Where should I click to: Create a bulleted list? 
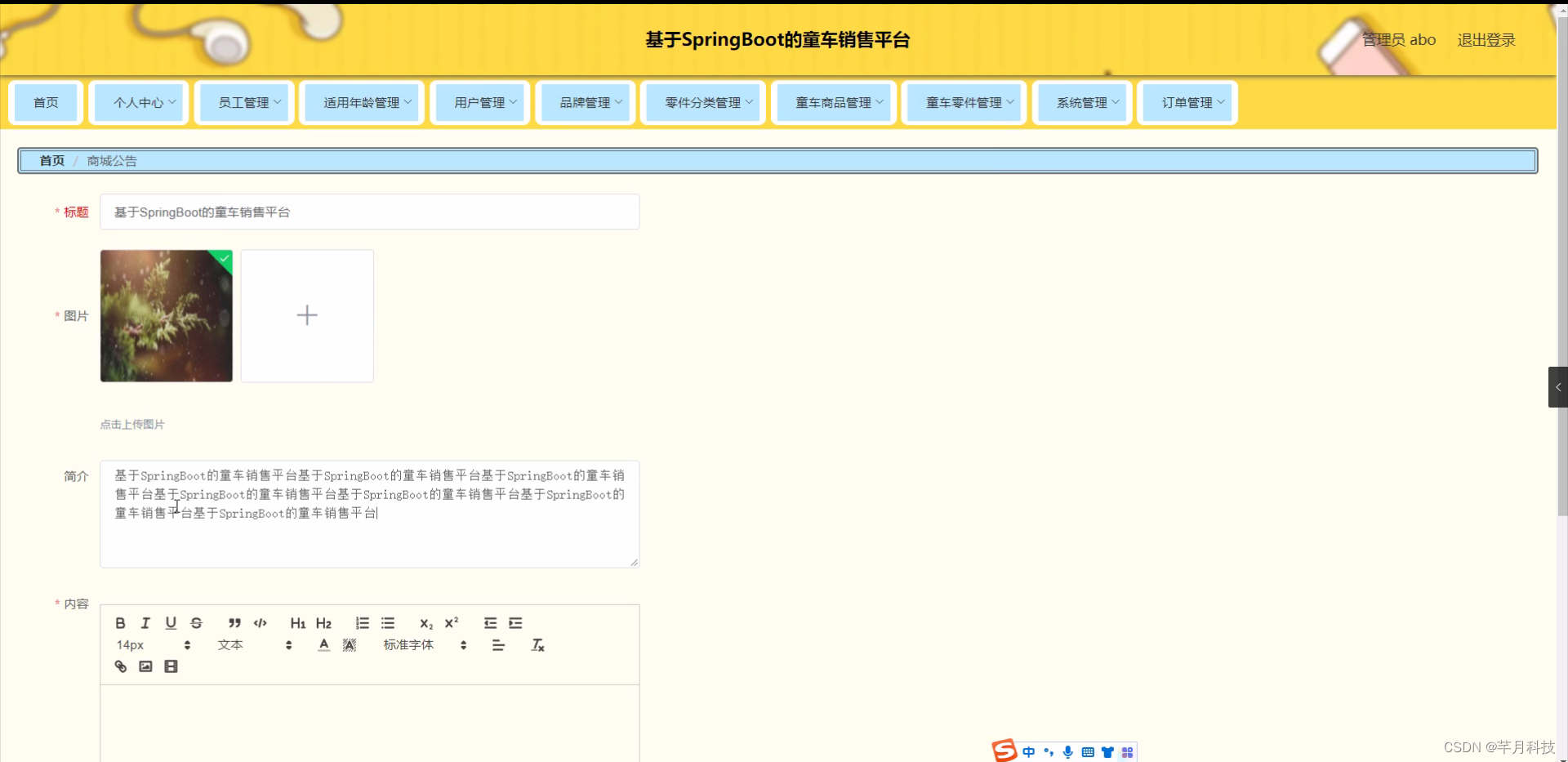(388, 623)
